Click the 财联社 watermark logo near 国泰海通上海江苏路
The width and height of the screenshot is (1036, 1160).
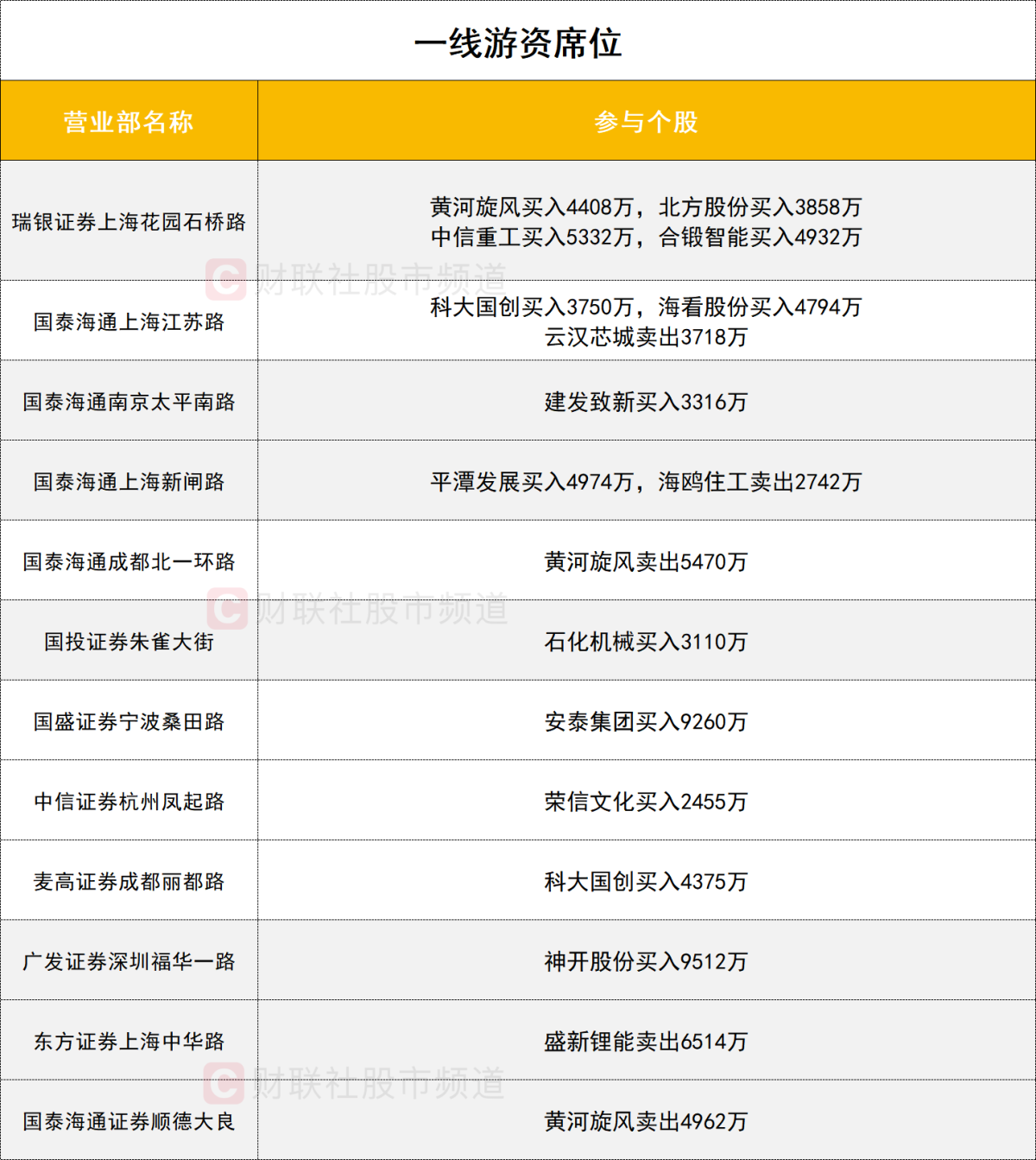click(x=226, y=279)
